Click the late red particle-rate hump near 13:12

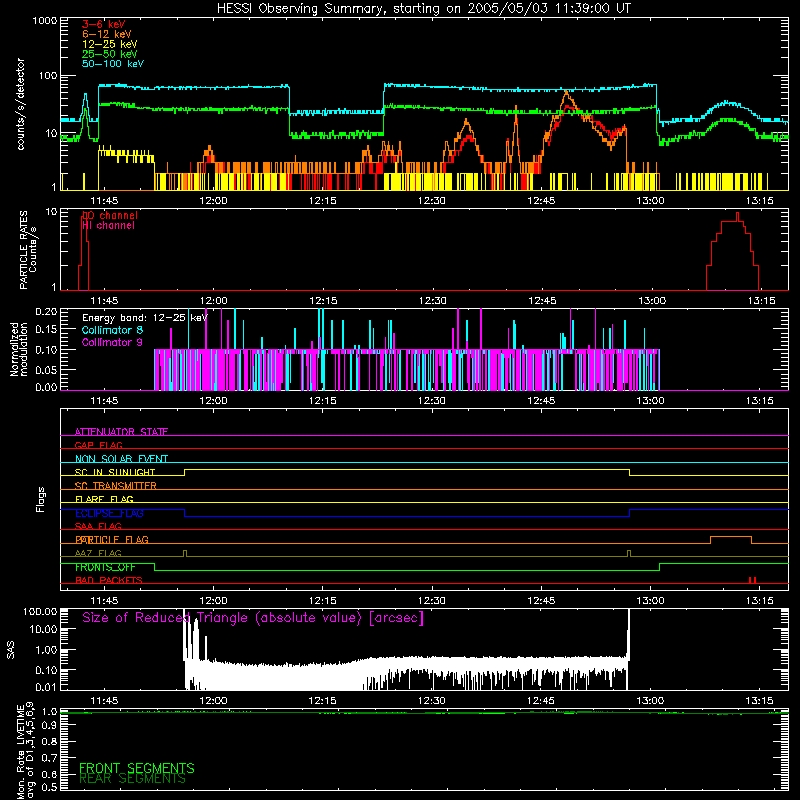coord(733,252)
